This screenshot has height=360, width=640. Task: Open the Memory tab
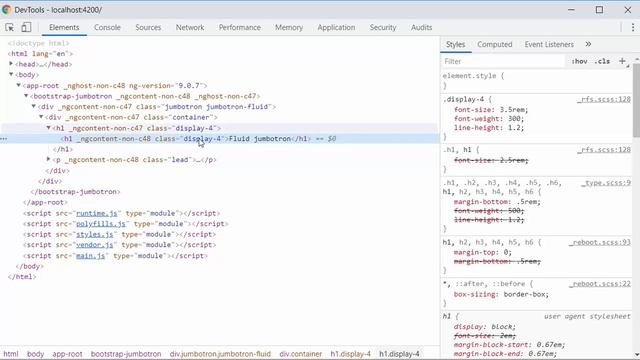289,27
